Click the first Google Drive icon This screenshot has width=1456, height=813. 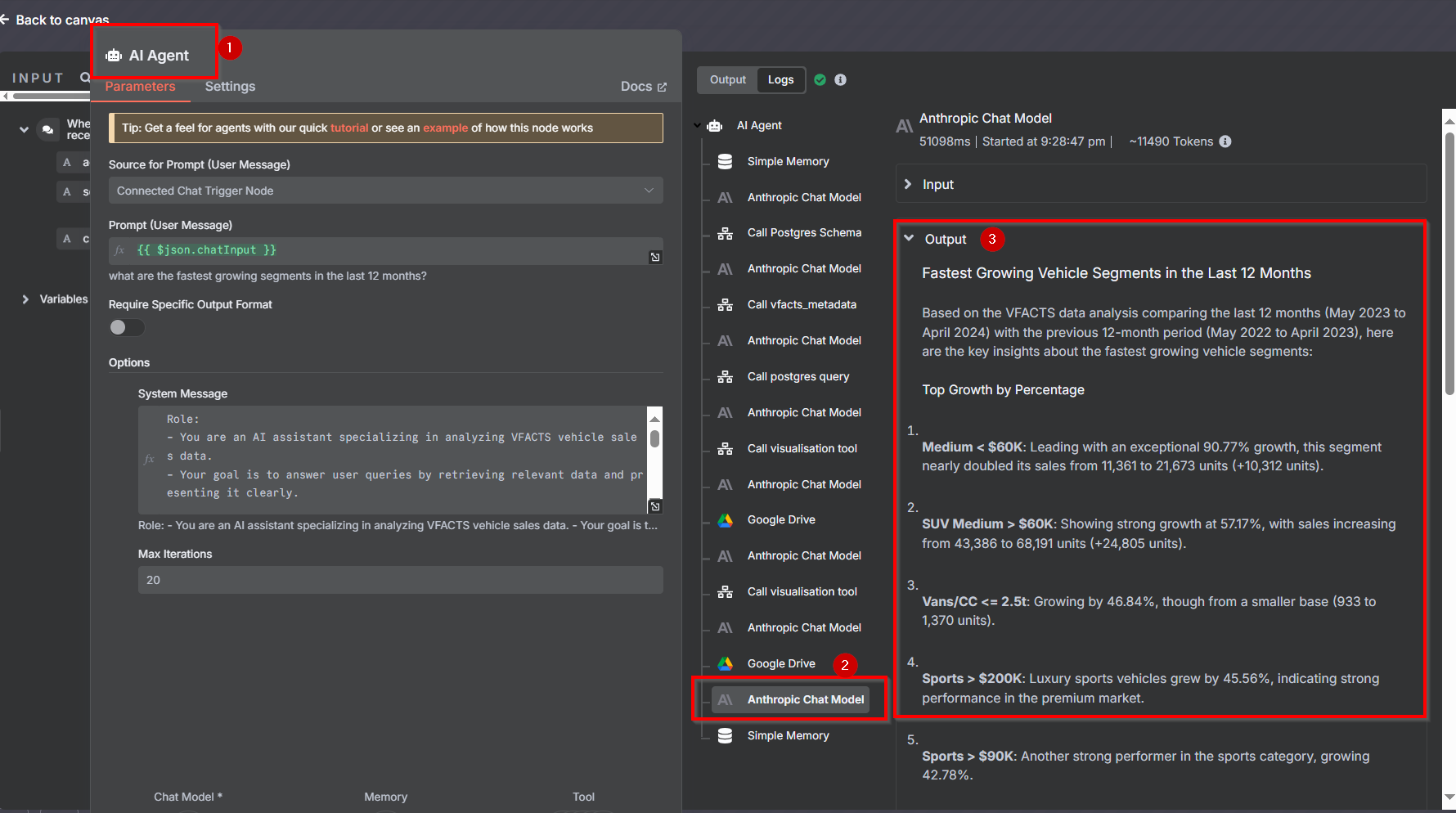[x=726, y=520]
